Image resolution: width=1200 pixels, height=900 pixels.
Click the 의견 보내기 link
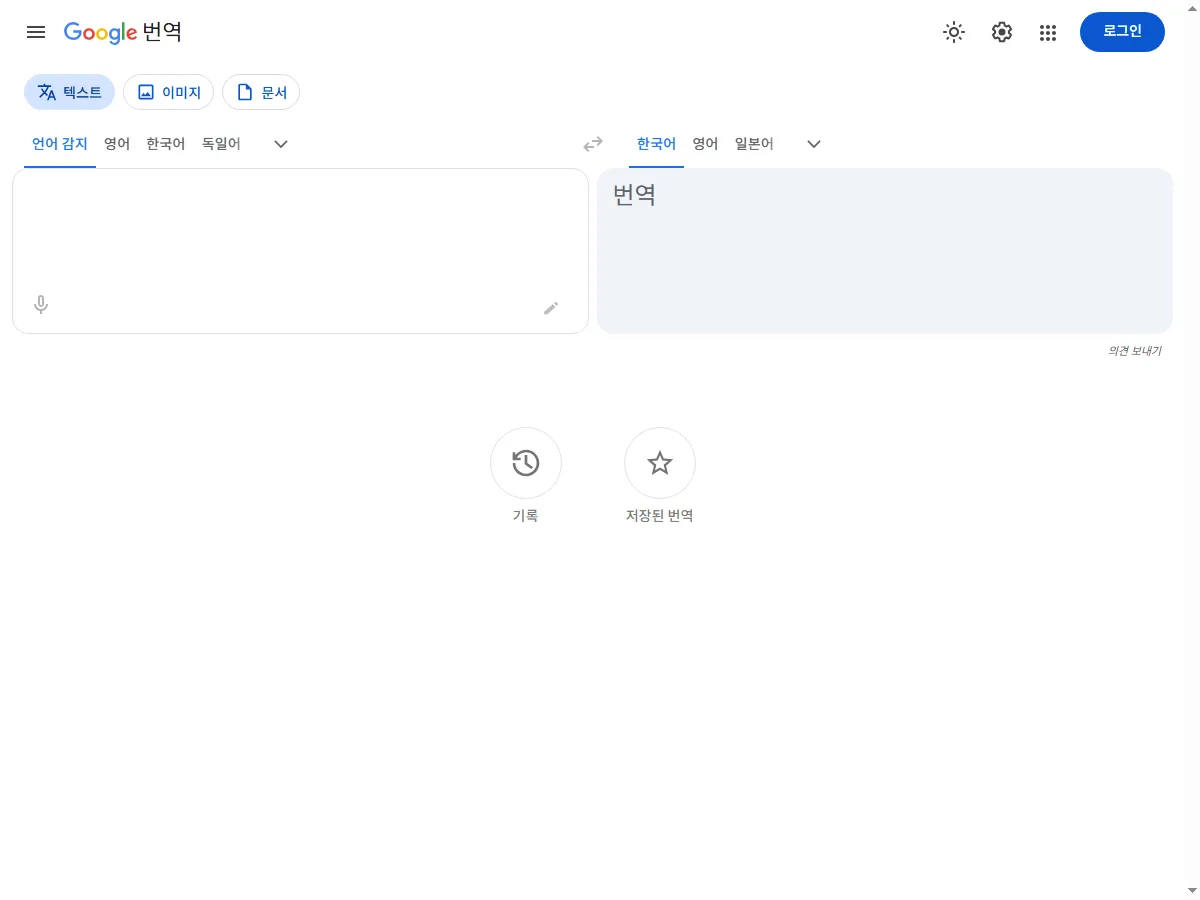coord(1134,351)
